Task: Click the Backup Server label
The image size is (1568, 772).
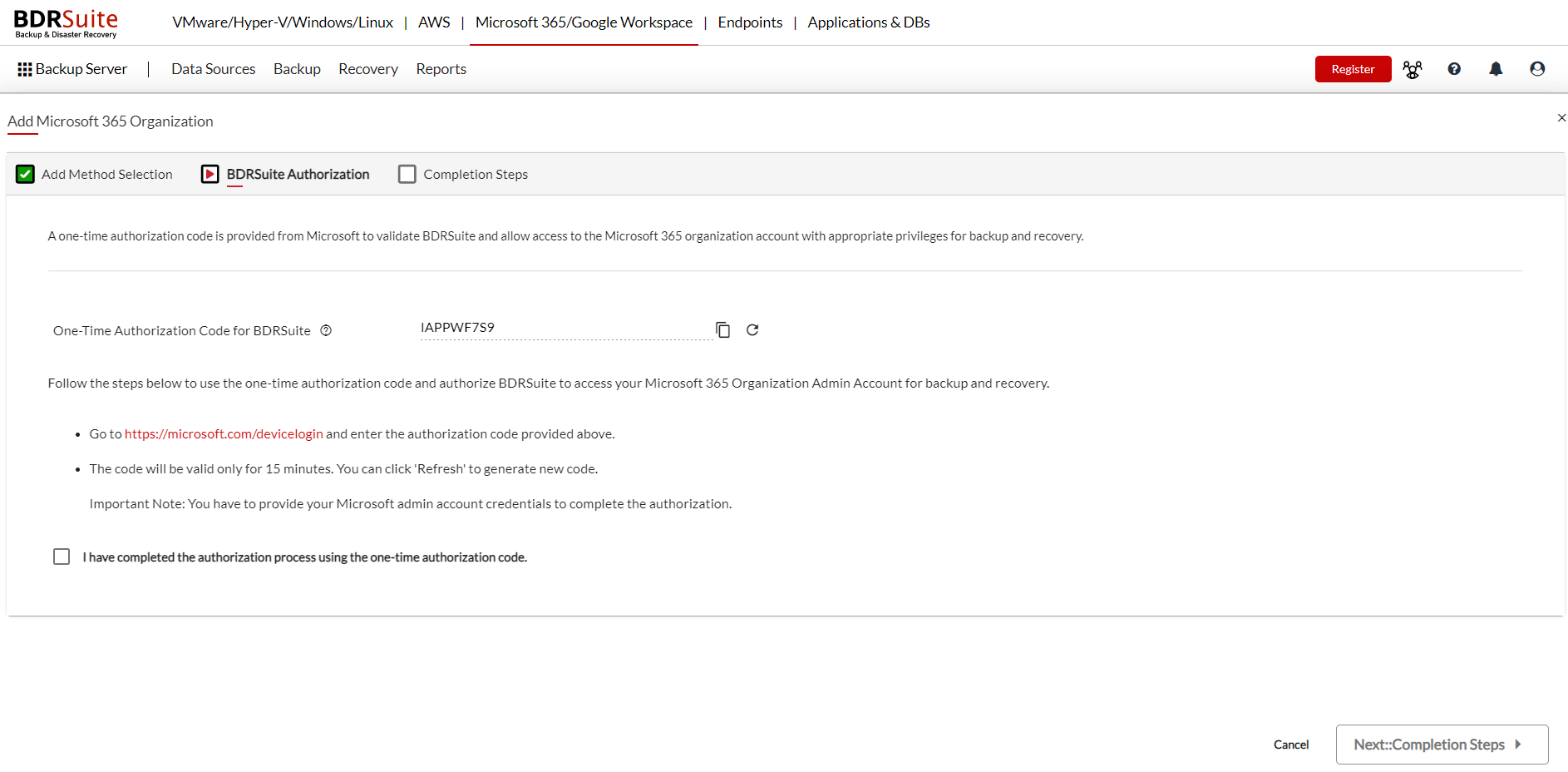Action: pyautogui.click(x=81, y=69)
